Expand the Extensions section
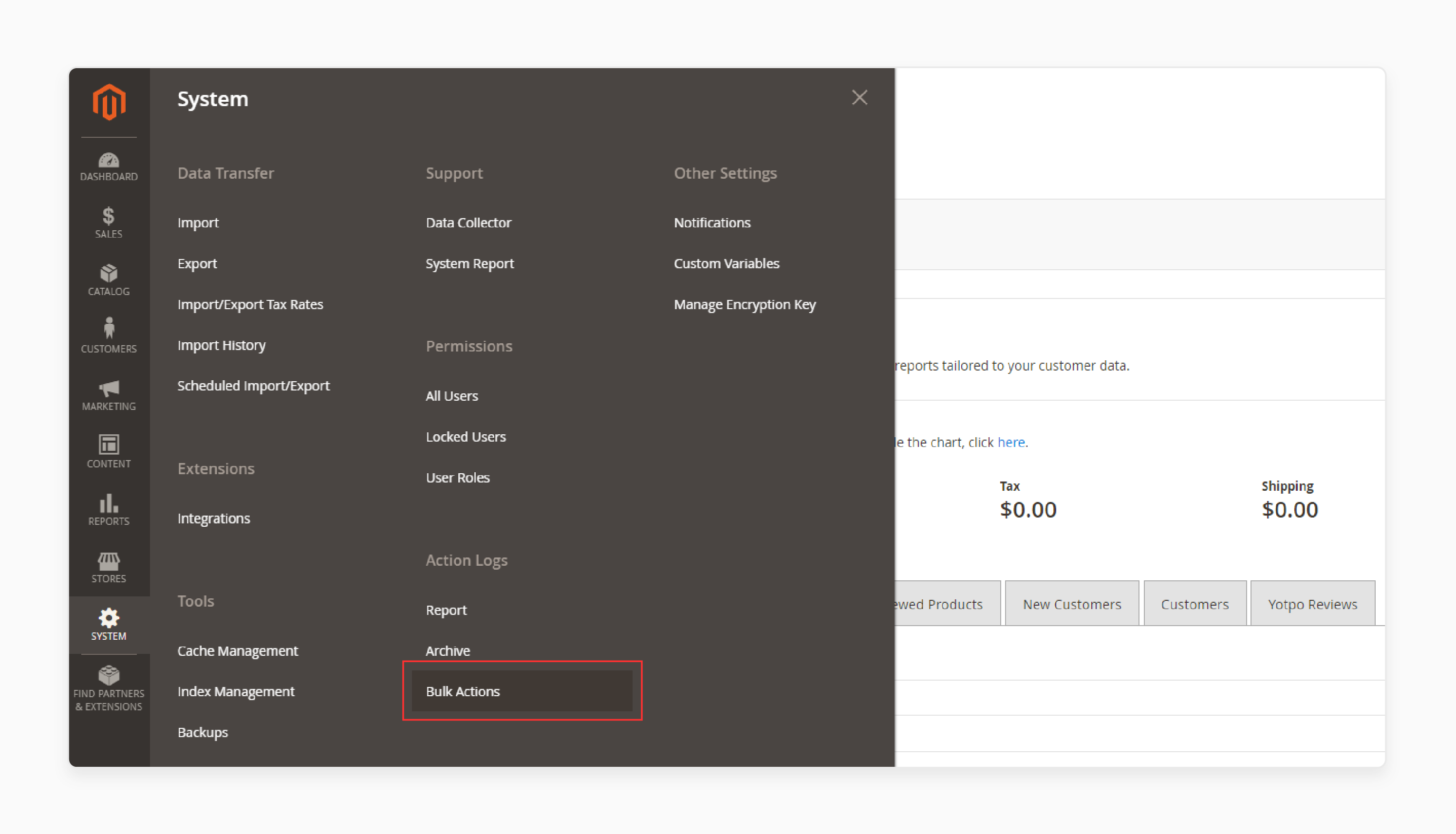Screen dimensions: 1456x834 [216, 468]
